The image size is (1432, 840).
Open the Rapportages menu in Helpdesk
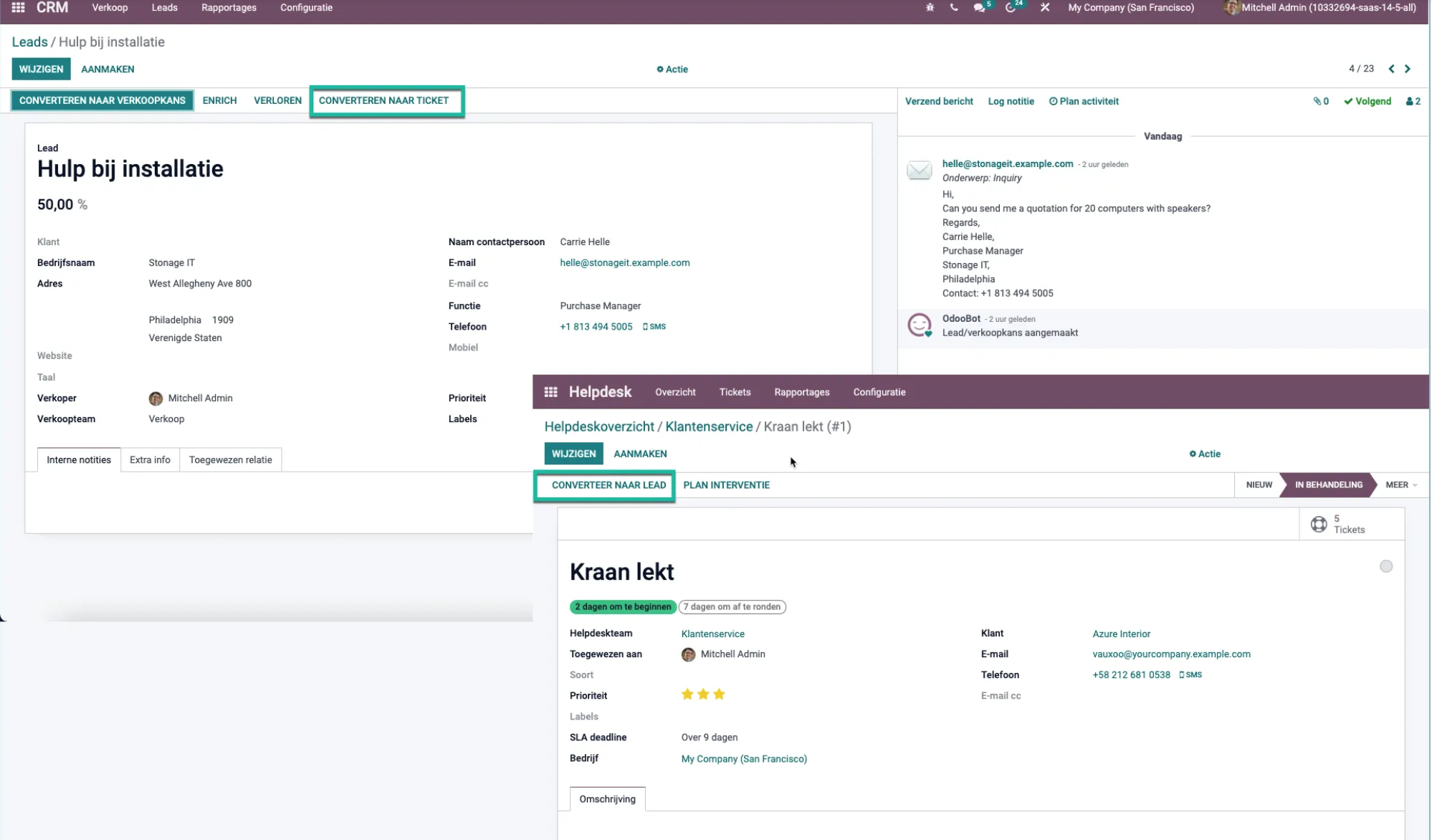(801, 392)
